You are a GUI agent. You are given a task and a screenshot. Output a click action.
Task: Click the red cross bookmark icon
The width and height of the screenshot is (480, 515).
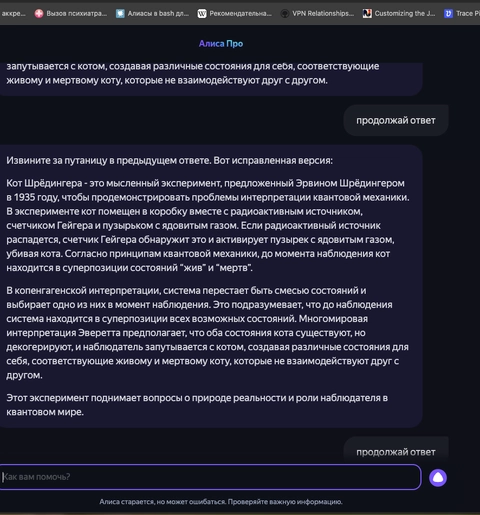(x=39, y=14)
